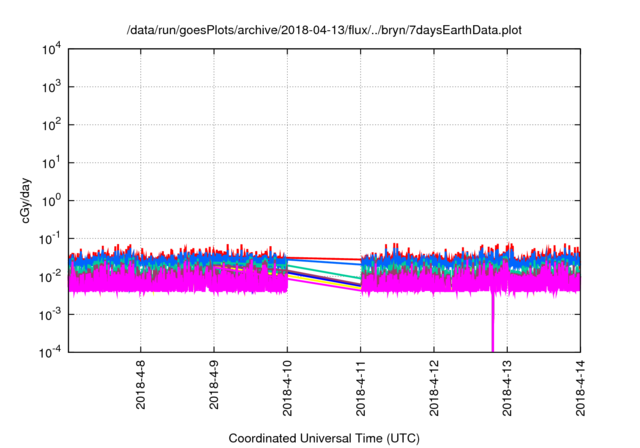
Task: Click the 10^1 y-axis tick label
Action: (x=51, y=163)
